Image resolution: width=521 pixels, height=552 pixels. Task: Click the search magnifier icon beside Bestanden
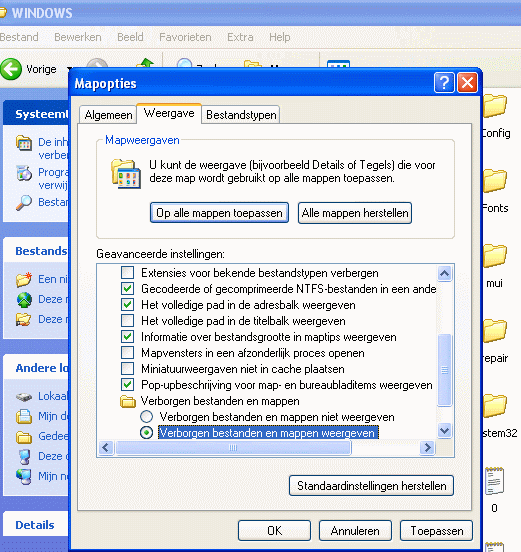click(24, 203)
